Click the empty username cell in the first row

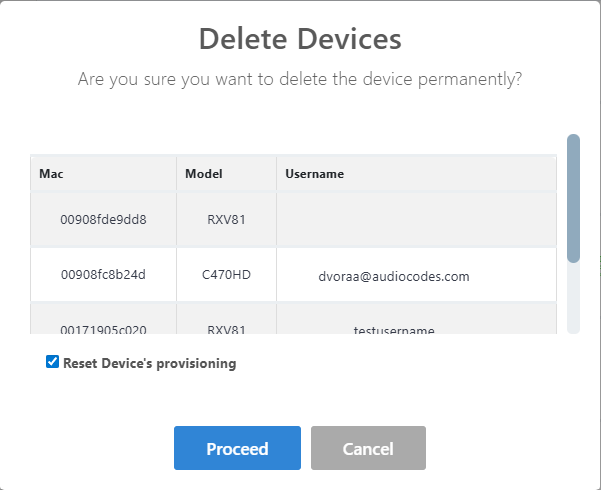pyautogui.click(x=416, y=220)
